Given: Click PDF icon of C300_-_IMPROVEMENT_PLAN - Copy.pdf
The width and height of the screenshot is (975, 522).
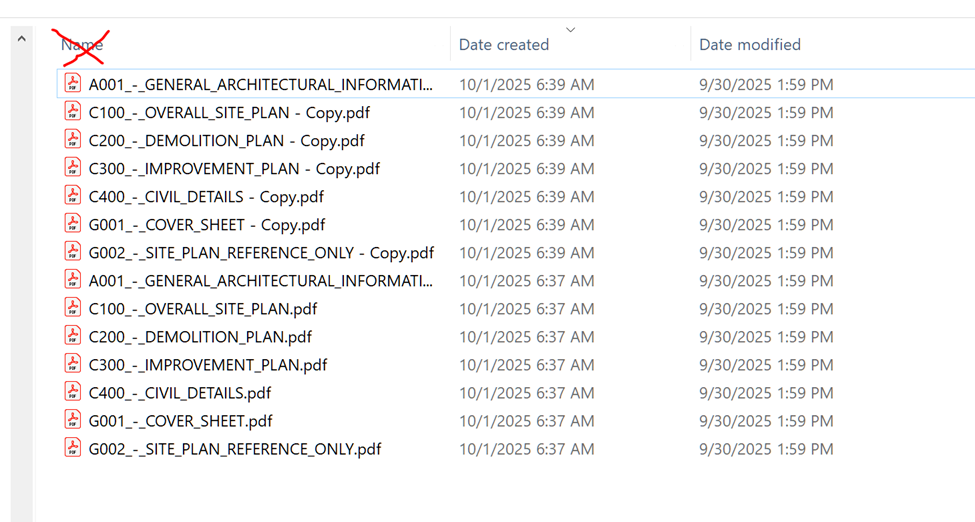Looking at the screenshot, I should click(73, 168).
